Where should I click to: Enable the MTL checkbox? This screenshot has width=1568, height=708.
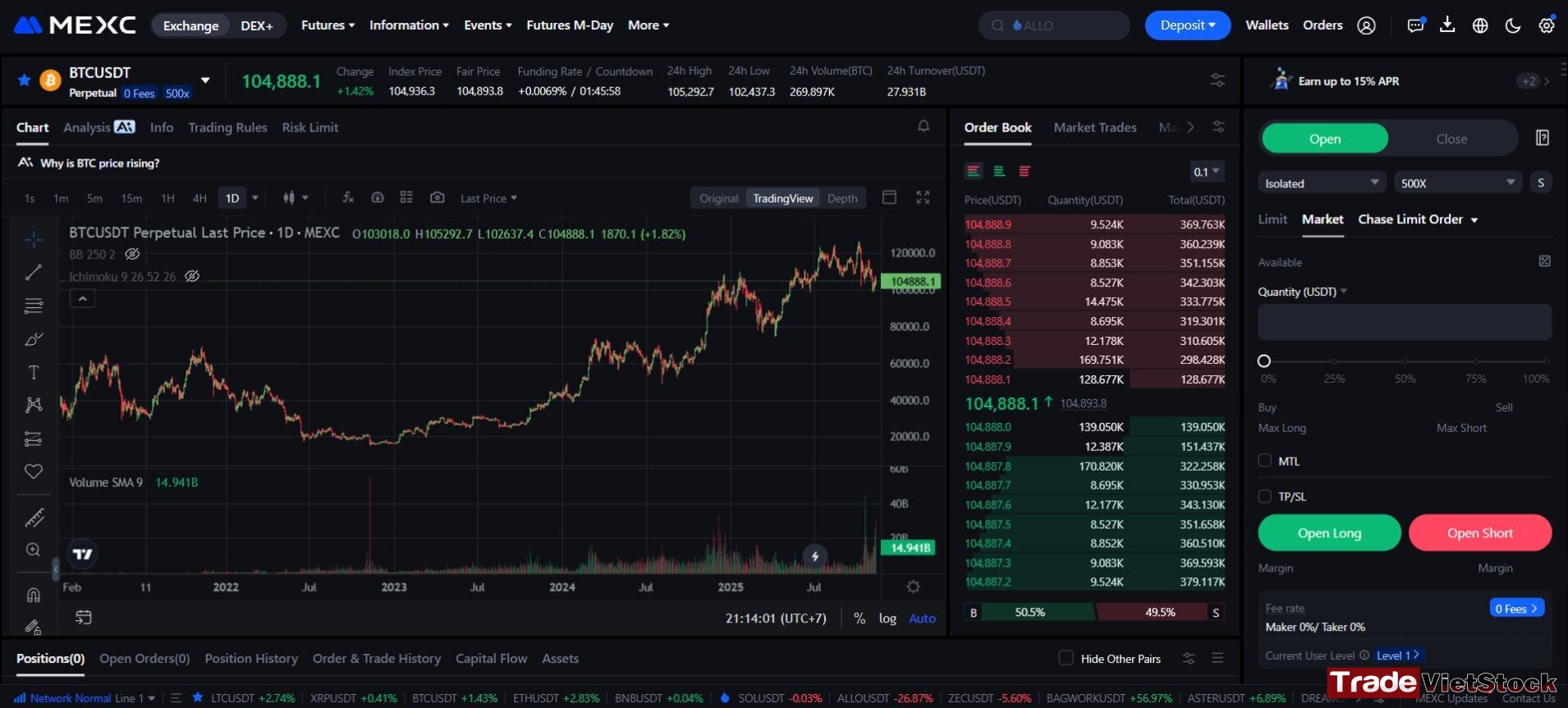[1264, 461]
